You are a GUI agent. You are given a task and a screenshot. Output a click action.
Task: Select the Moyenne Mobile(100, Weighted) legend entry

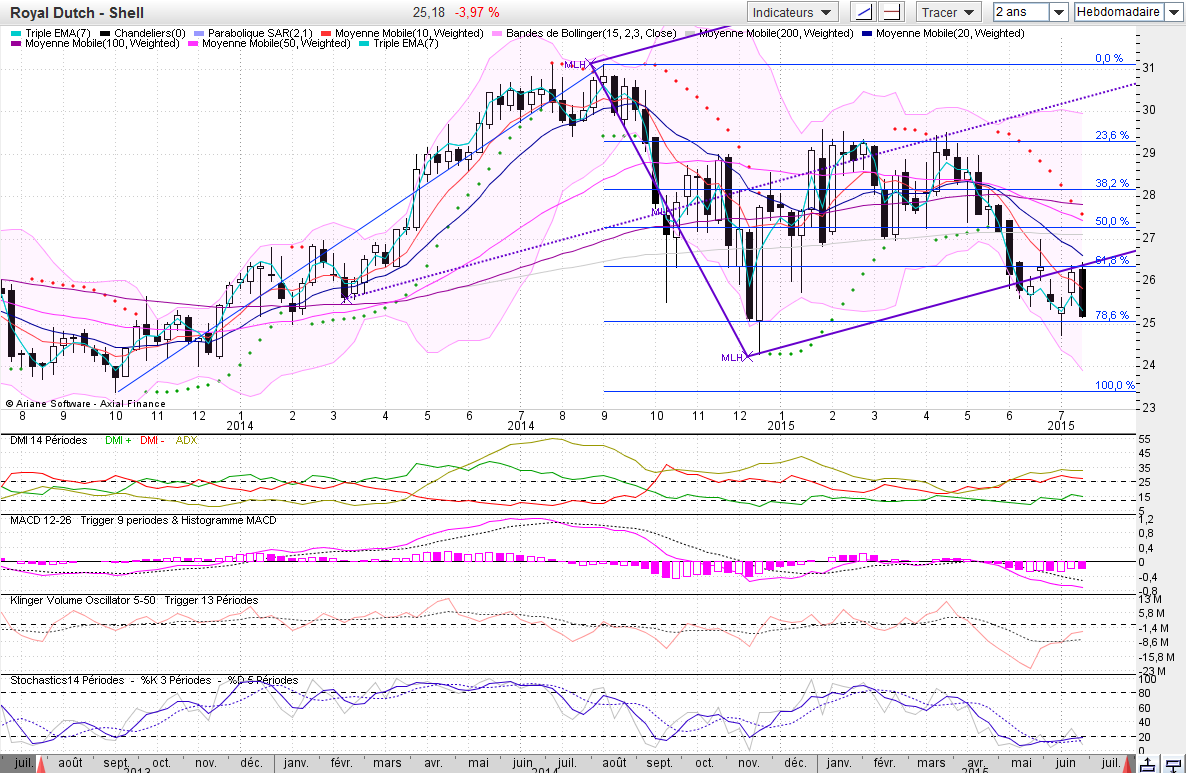[x=95, y=44]
